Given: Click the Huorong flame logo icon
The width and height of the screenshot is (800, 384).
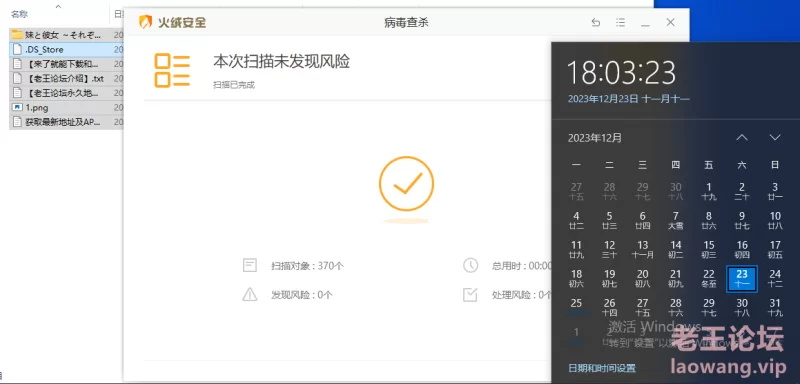Looking at the screenshot, I should 145,22.
